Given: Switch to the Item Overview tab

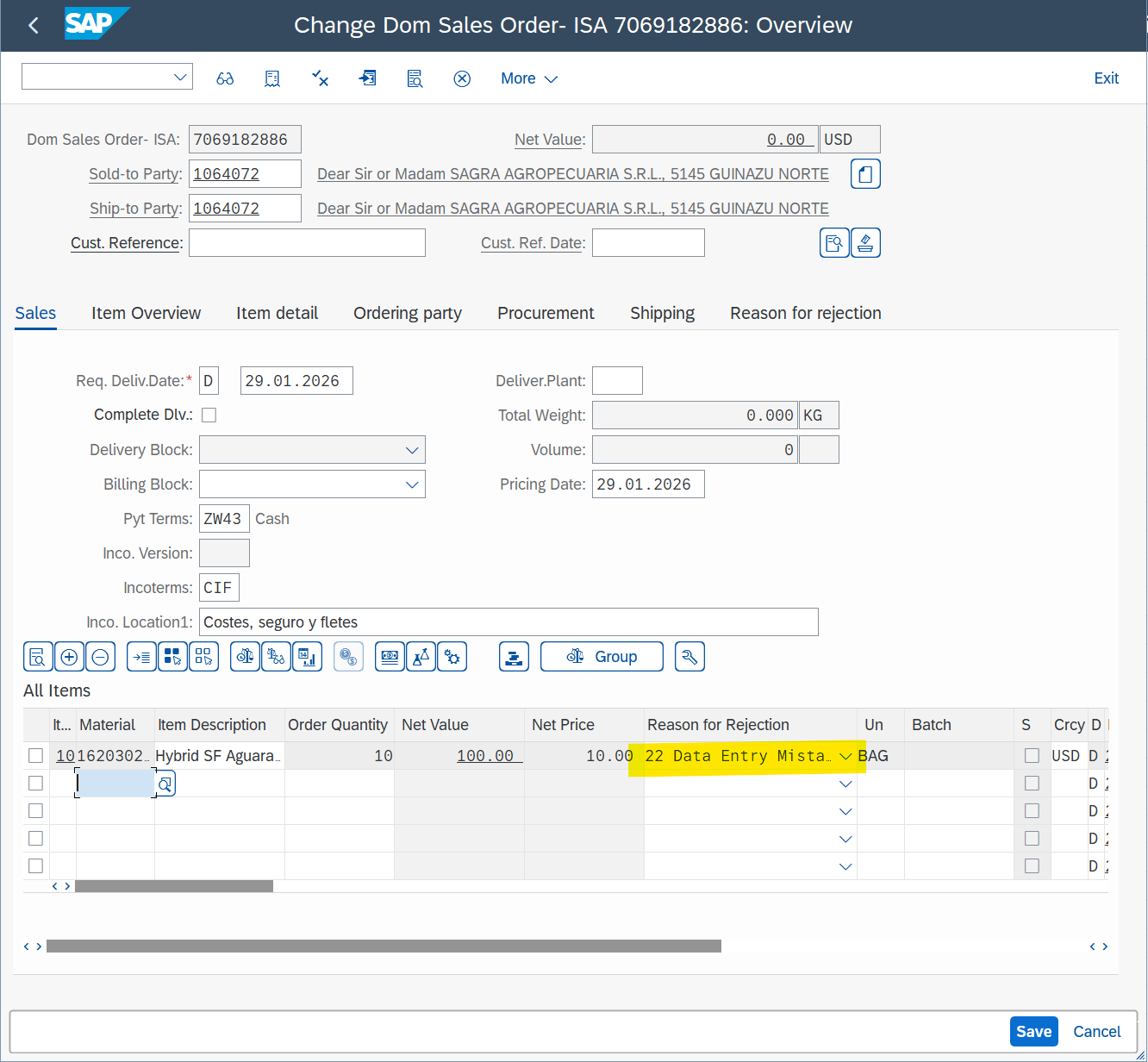Looking at the screenshot, I should 146,313.
